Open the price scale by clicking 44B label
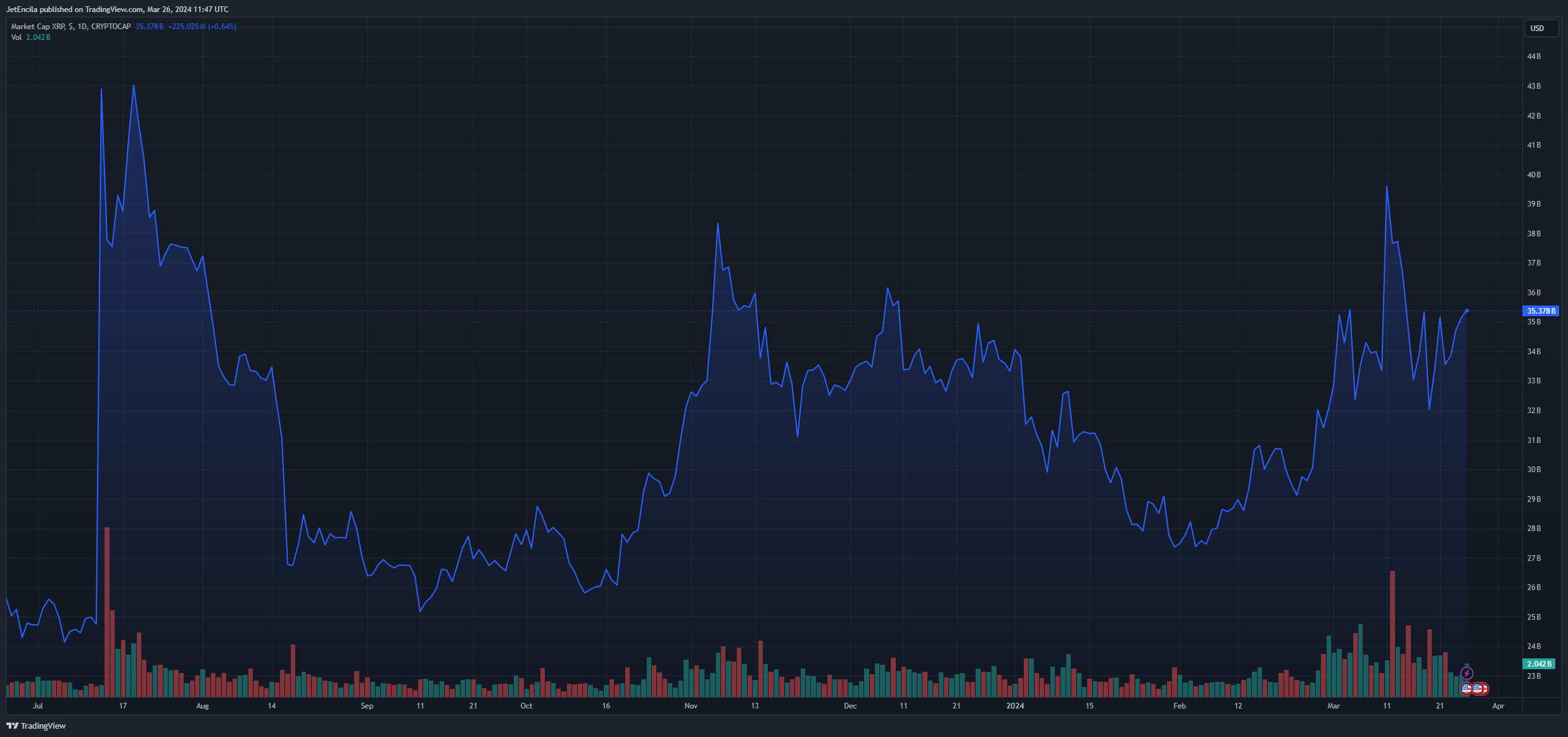This screenshot has width=1568, height=737. point(1533,56)
